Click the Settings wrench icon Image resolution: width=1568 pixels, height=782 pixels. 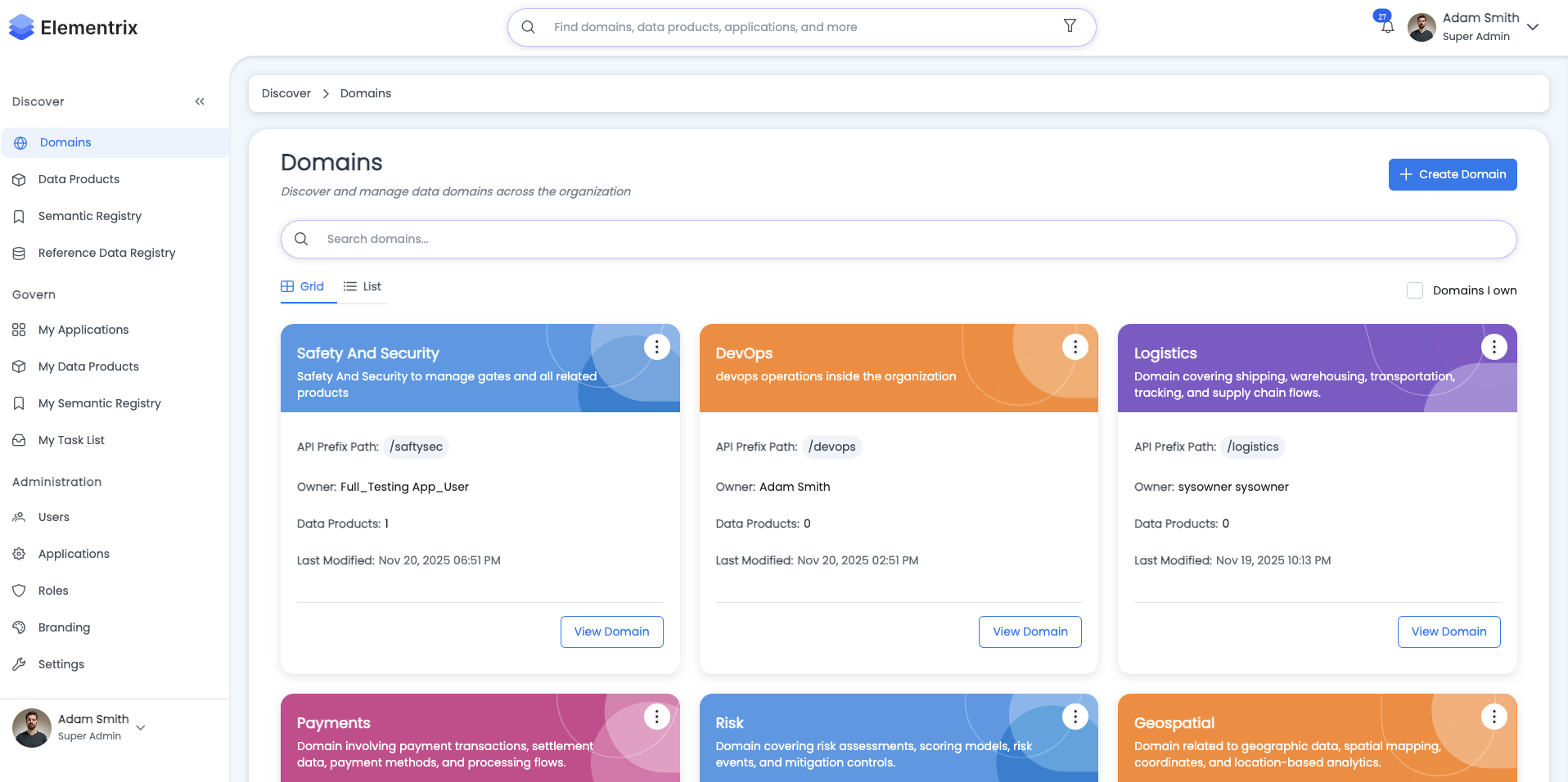coord(19,664)
